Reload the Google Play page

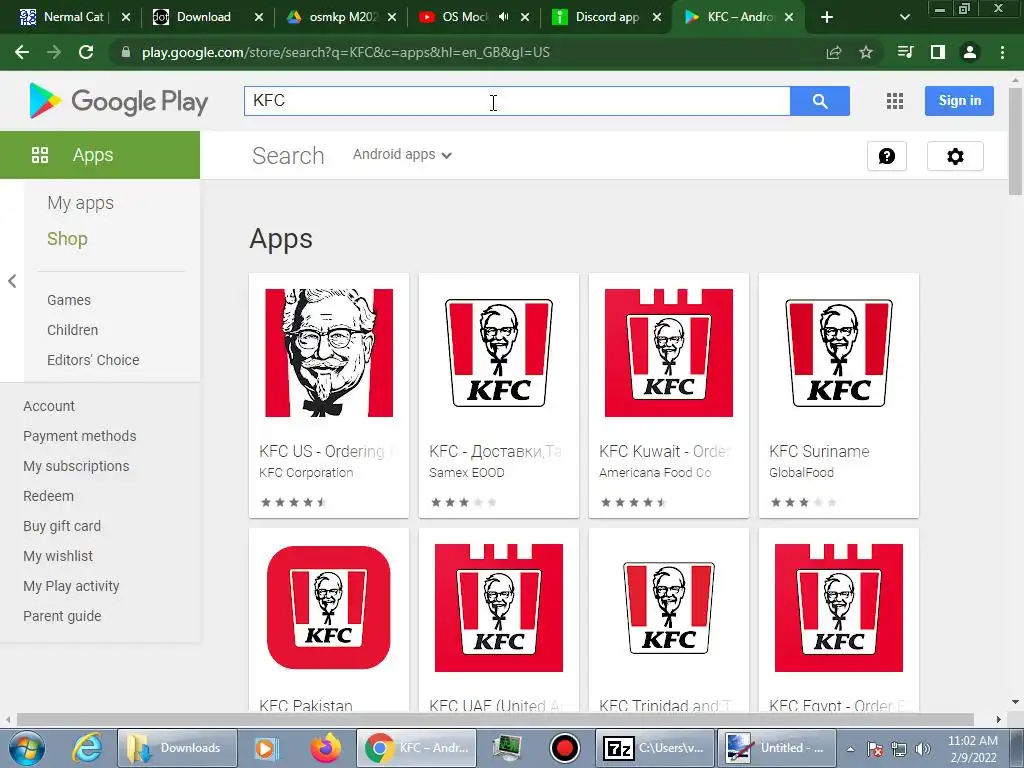point(86,52)
